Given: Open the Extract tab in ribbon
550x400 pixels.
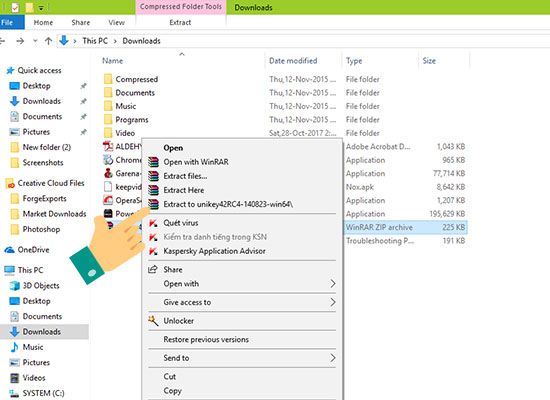Looking at the screenshot, I should coord(180,22).
